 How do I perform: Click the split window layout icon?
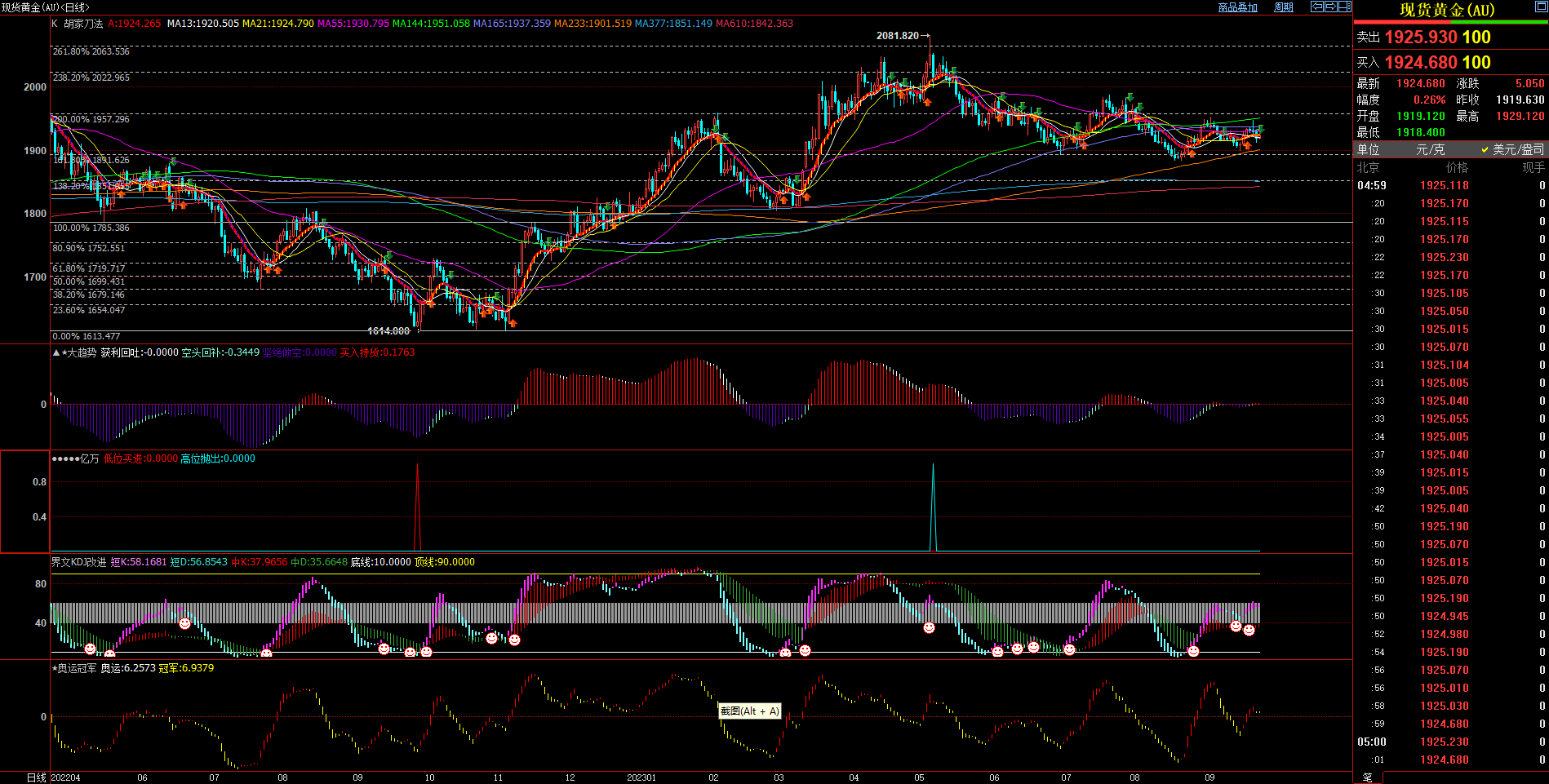click(1345, 7)
